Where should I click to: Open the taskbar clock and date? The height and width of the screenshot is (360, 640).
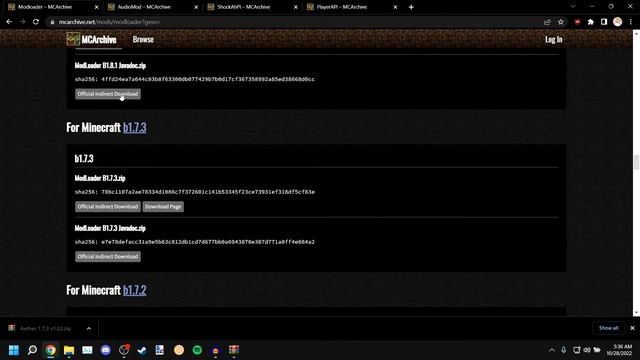[x=619, y=350]
